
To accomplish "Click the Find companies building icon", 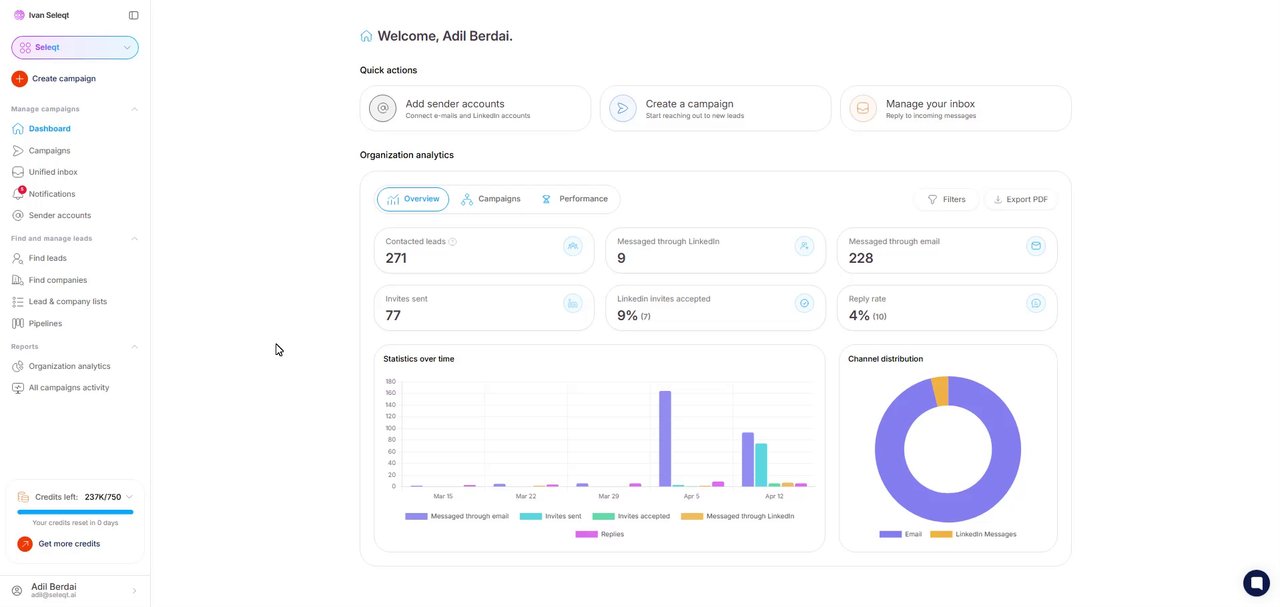I will [x=18, y=280].
